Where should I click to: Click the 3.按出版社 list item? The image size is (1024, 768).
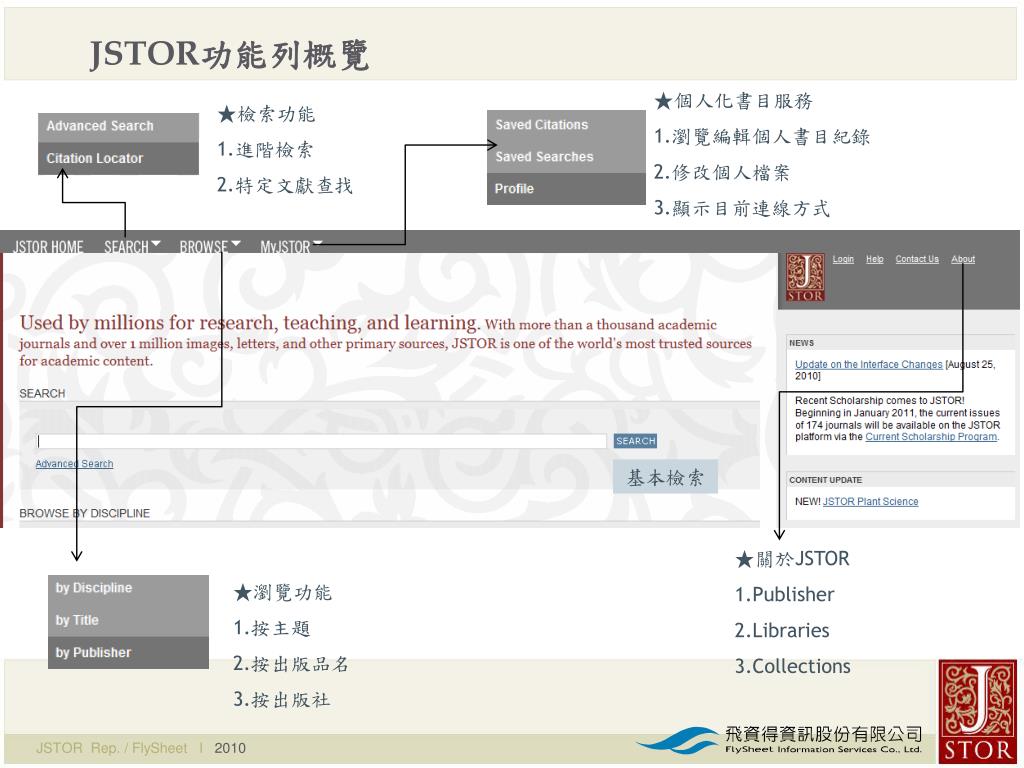click(281, 700)
